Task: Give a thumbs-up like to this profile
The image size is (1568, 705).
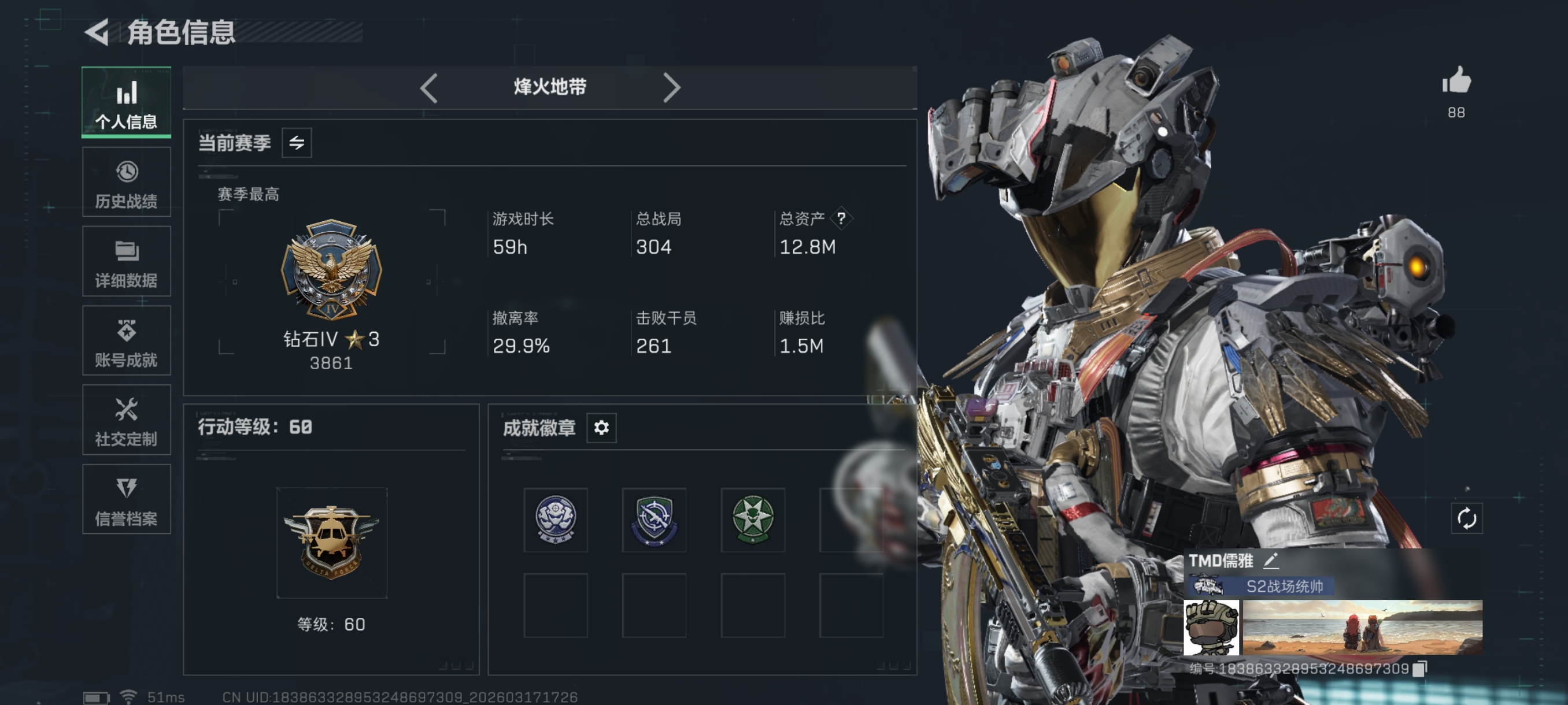Action: pos(1456,80)
